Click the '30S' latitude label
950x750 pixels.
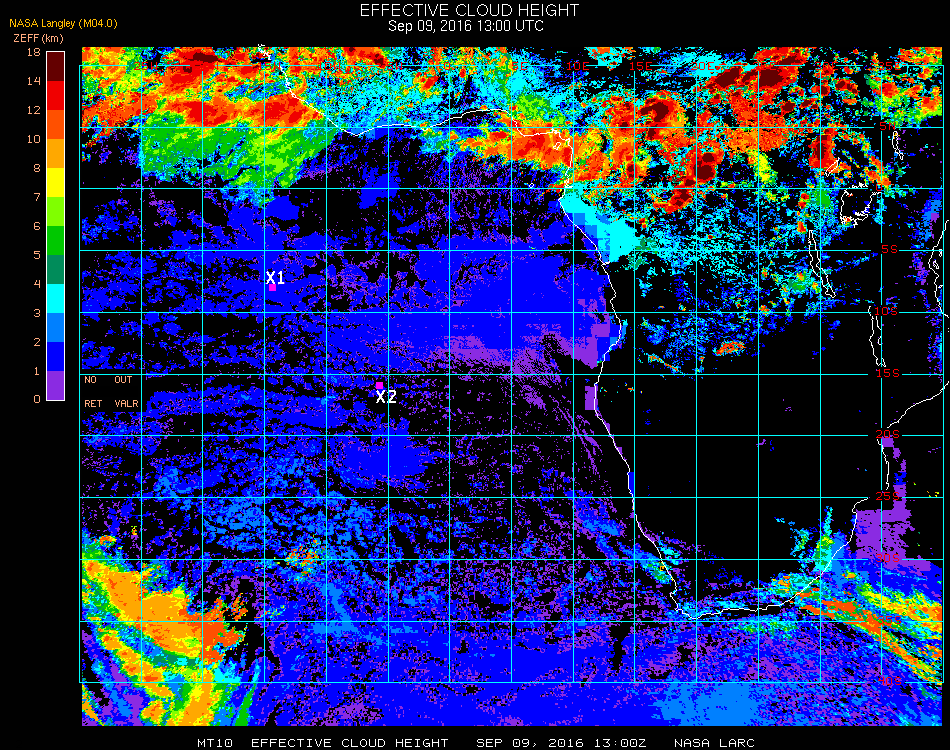point(888,559)
